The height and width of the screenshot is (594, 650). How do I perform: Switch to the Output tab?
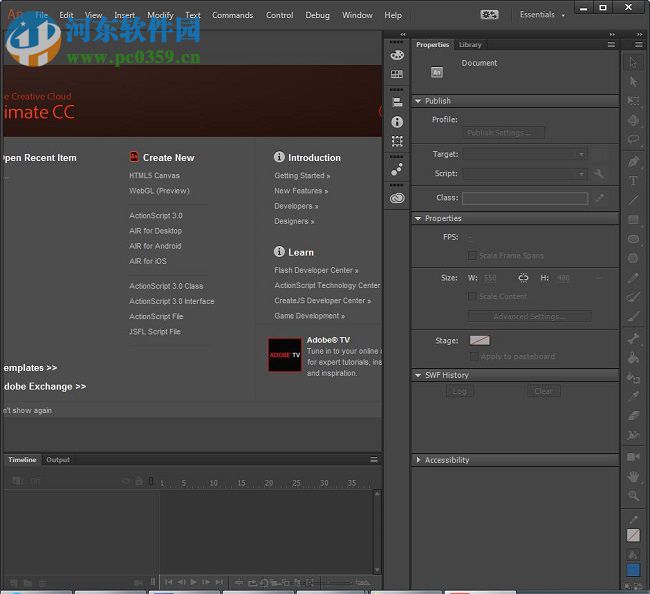pos(58,460)
